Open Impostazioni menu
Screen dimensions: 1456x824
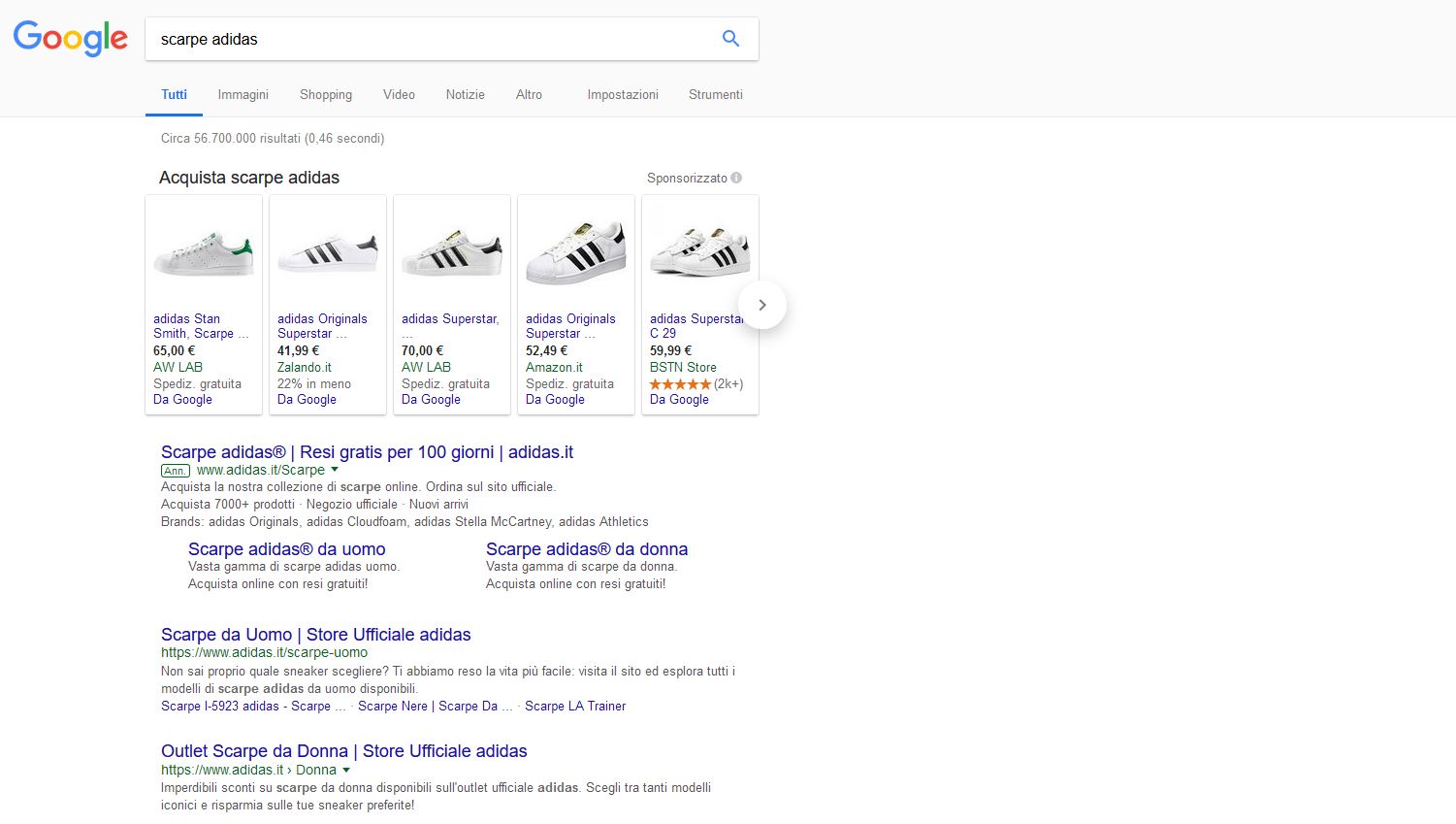pos(623,94)
